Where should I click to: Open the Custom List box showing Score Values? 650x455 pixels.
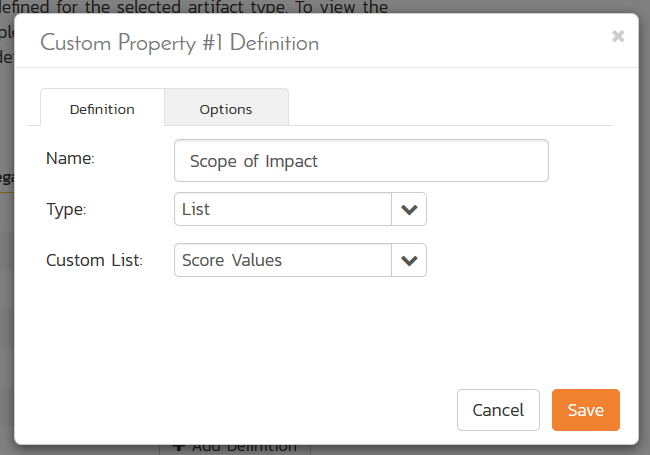tap(282, 260)
